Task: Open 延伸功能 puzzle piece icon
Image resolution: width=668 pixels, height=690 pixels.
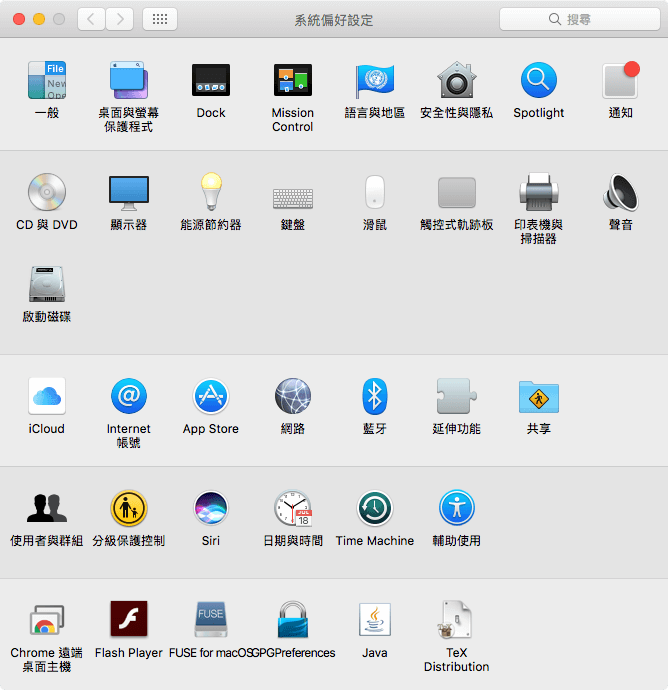Action: click(456, 396)
